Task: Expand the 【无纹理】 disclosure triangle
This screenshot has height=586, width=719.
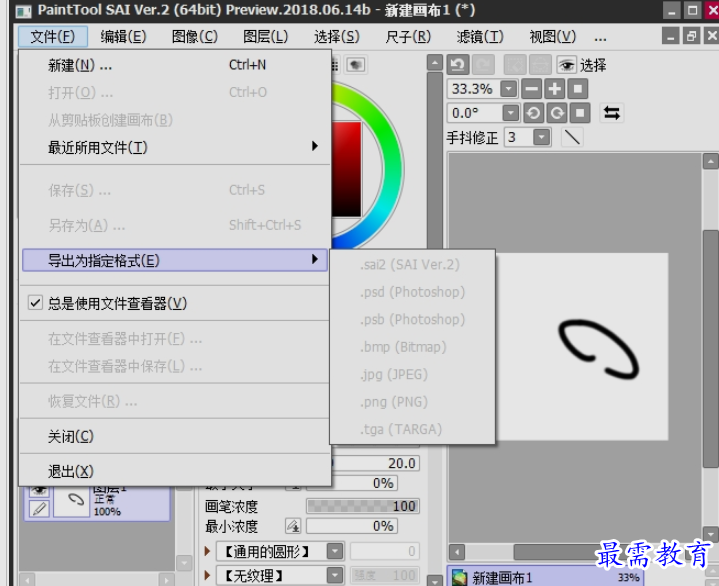Action: coord(208,575)
